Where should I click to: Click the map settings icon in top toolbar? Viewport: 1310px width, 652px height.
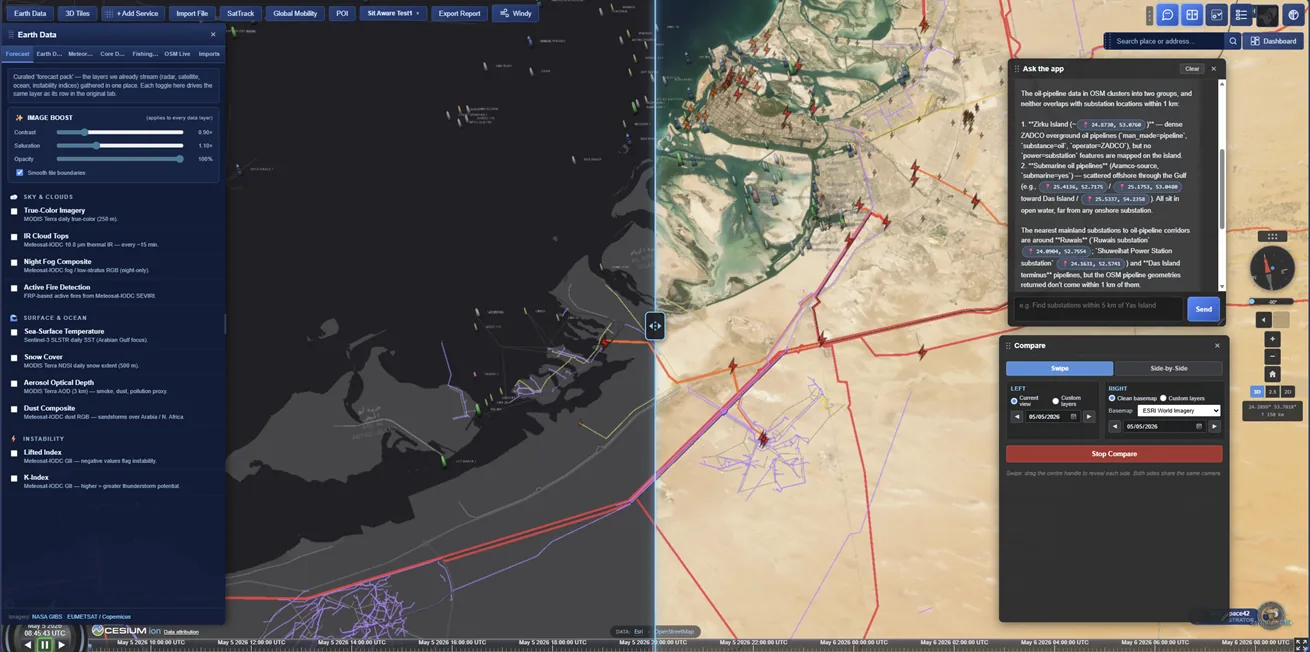tap(1216, 15)
